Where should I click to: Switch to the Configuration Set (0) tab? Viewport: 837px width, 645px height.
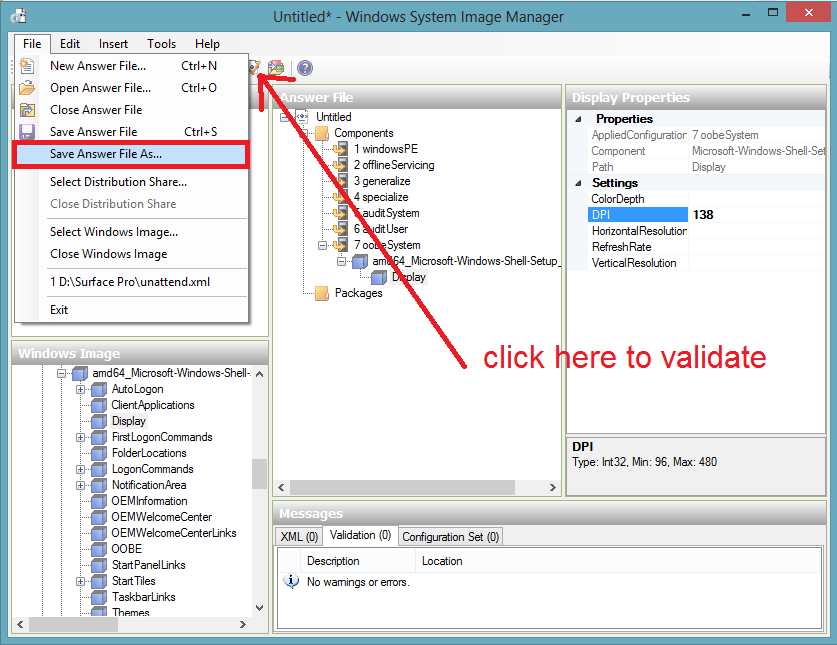[x=451, y=537]
